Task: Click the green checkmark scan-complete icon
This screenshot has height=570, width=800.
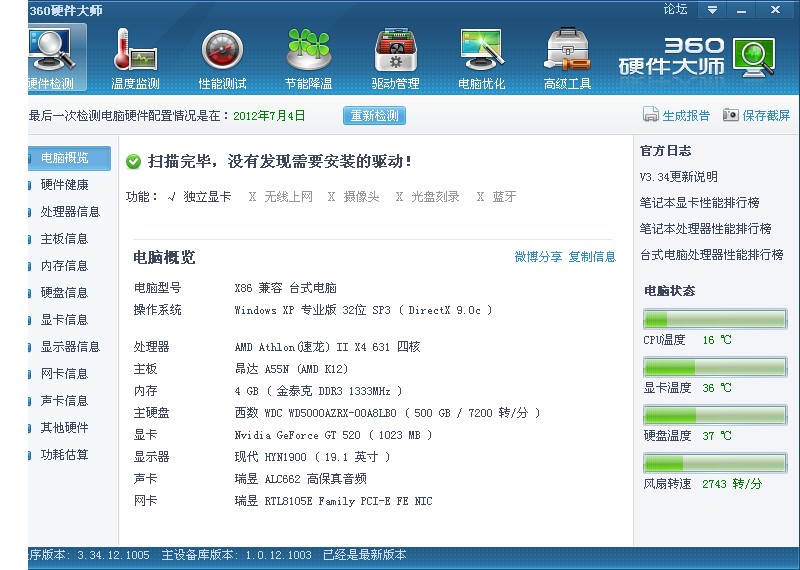Action: (133, 162)
